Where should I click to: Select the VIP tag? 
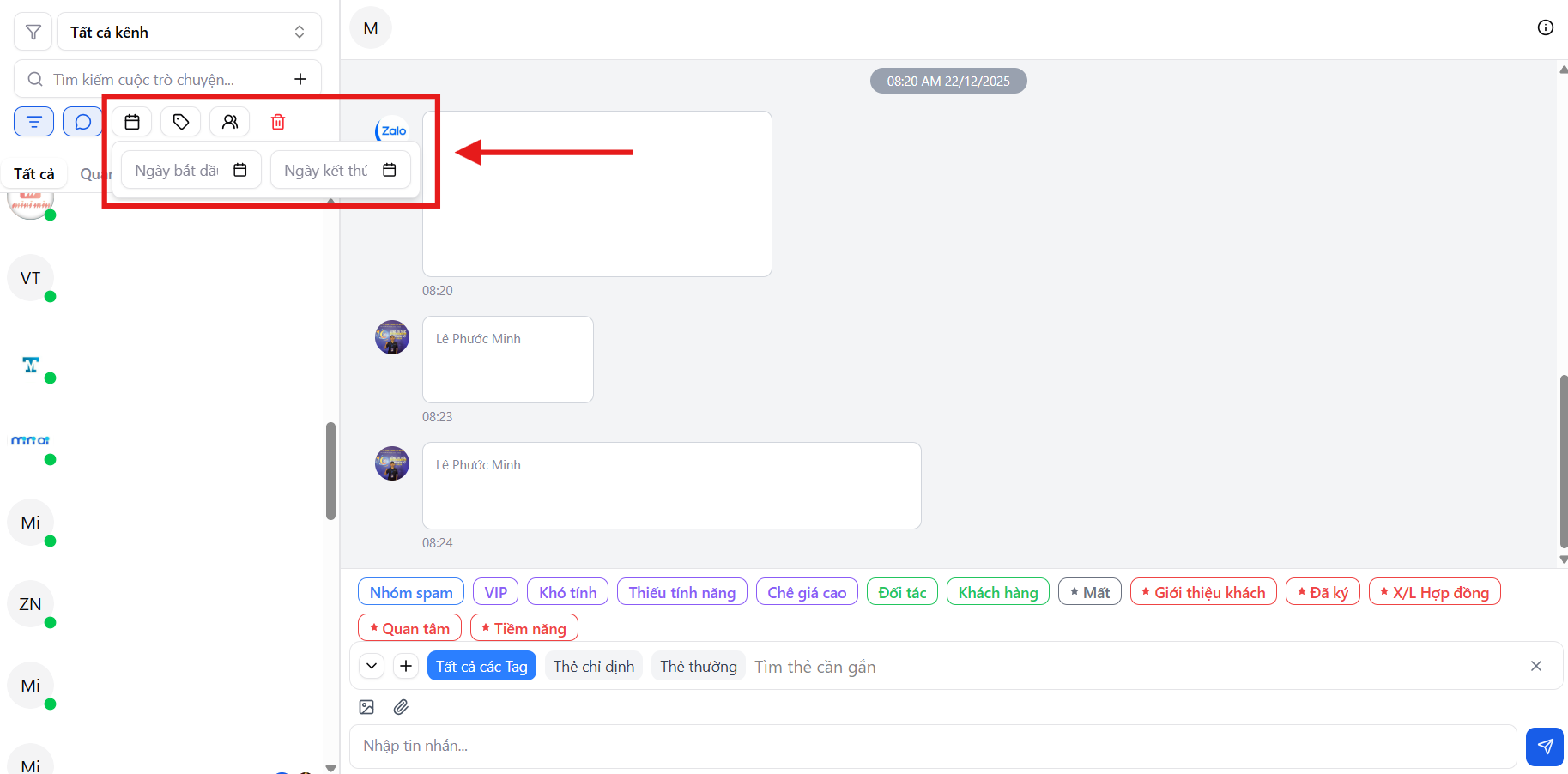[x=495, y=592]
